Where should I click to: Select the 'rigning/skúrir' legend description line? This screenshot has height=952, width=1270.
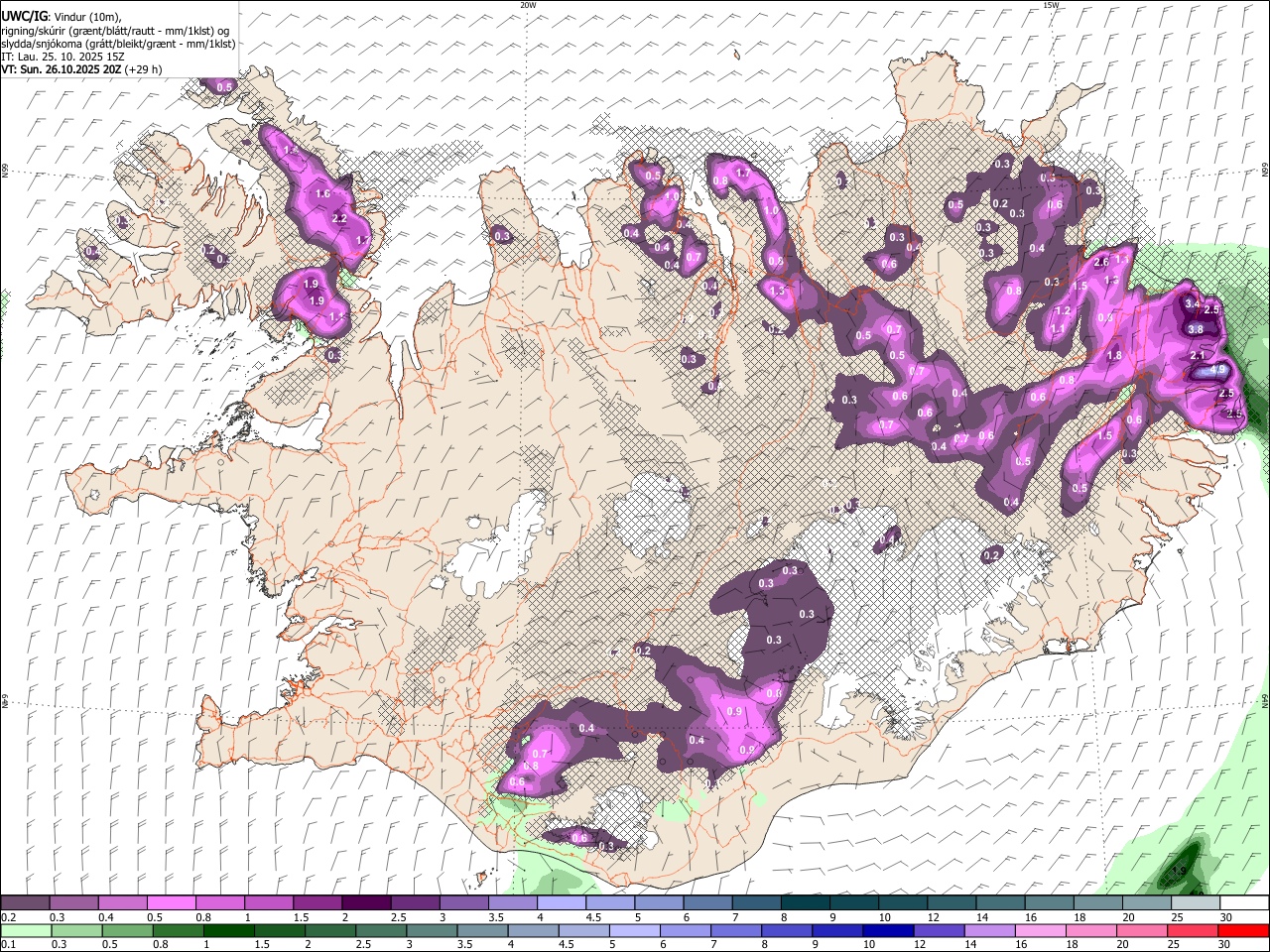coord(116,31)
